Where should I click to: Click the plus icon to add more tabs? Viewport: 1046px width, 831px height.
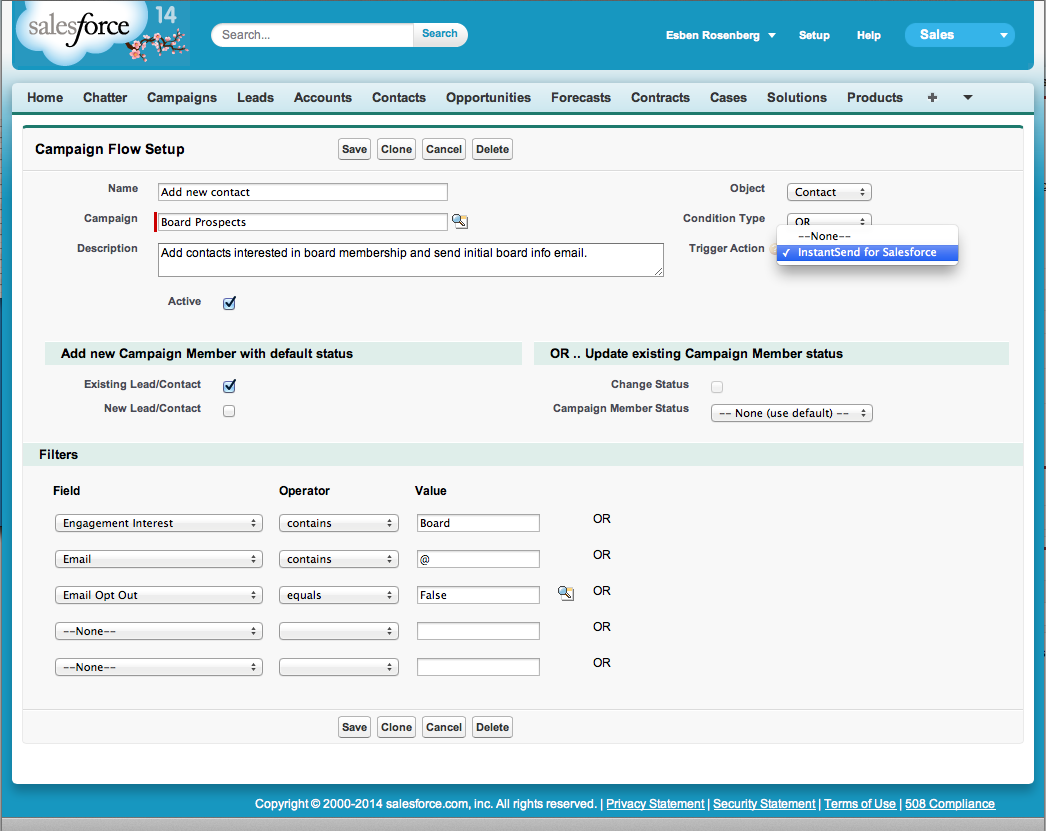(x=932, y=97)
